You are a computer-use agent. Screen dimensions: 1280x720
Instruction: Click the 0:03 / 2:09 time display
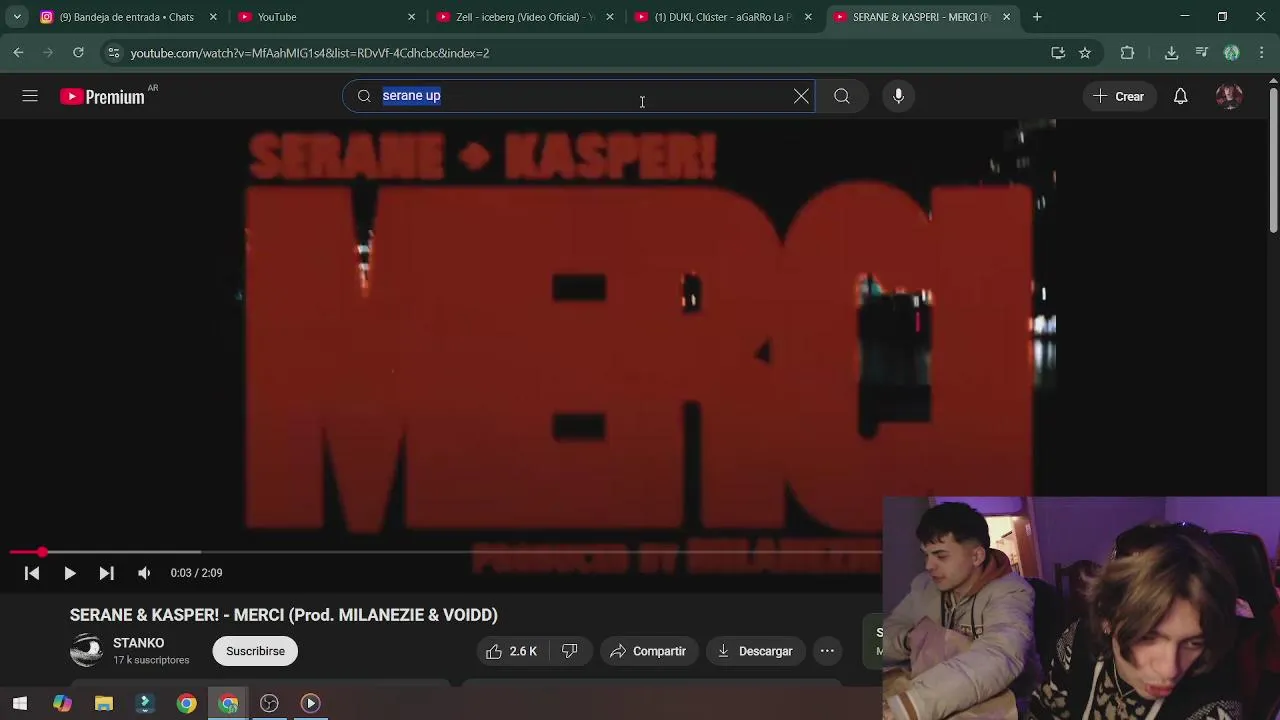pyautogui.click(x=196, y=573)
